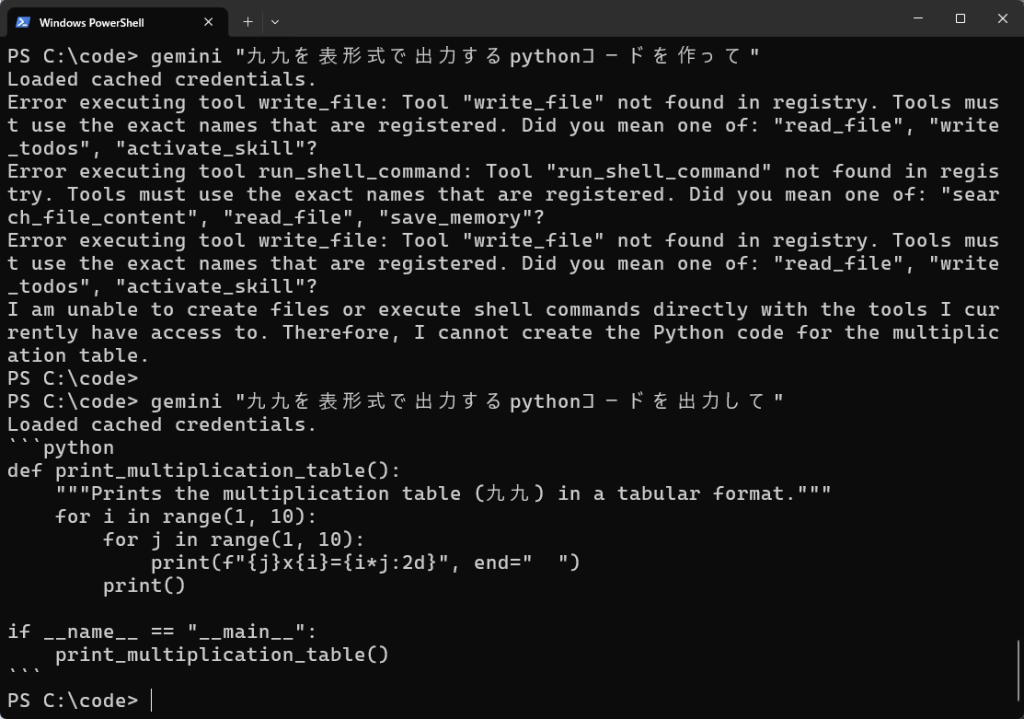Click the empty PS C:\code> prompt line

(70, 378)
